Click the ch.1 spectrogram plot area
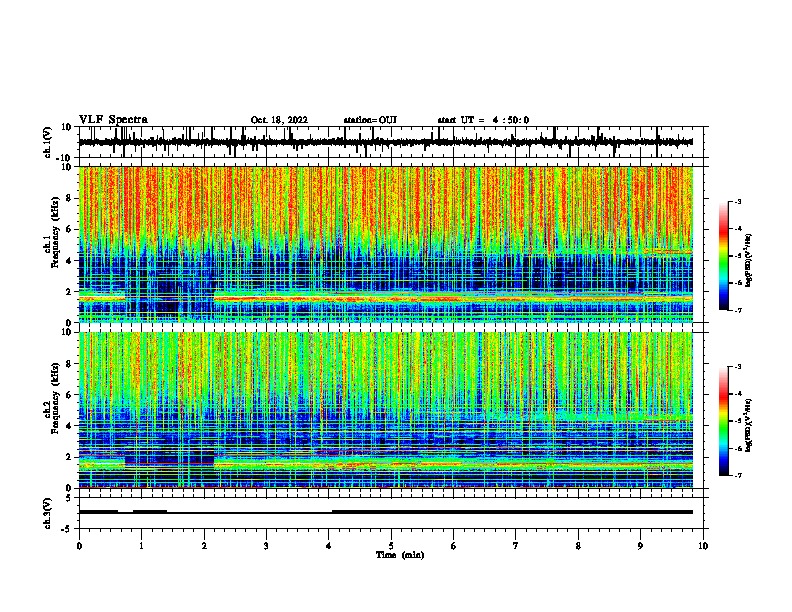 (386, 244)
